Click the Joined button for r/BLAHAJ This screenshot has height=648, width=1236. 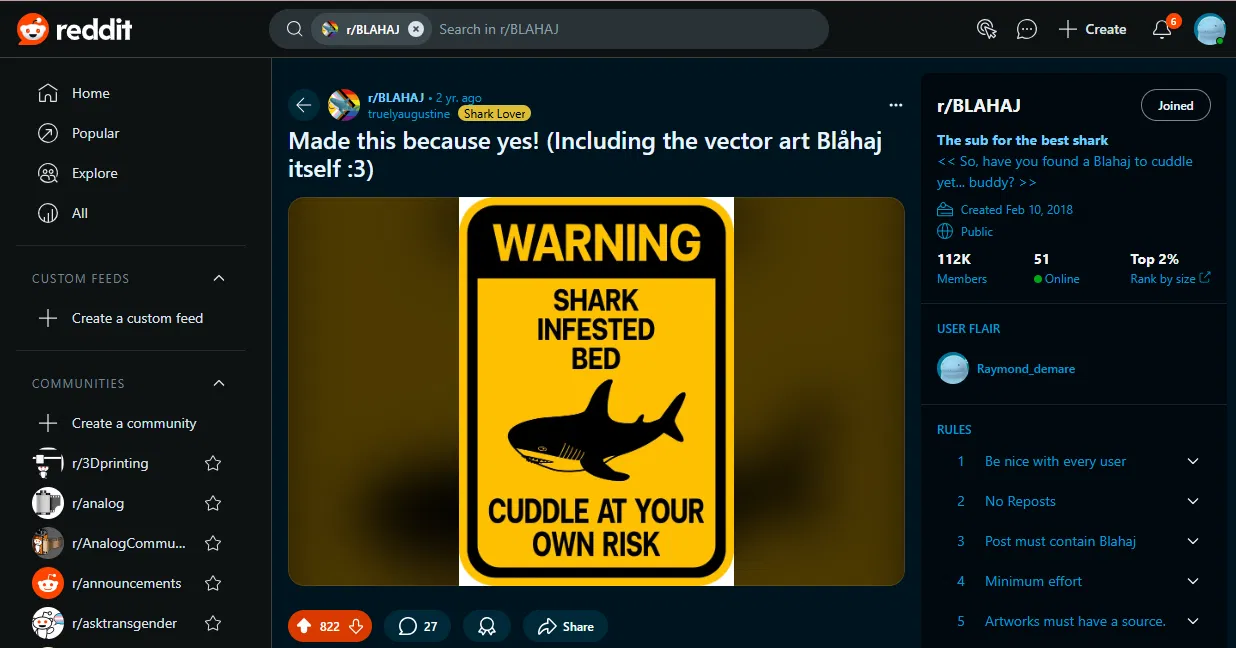(1176, 105)
